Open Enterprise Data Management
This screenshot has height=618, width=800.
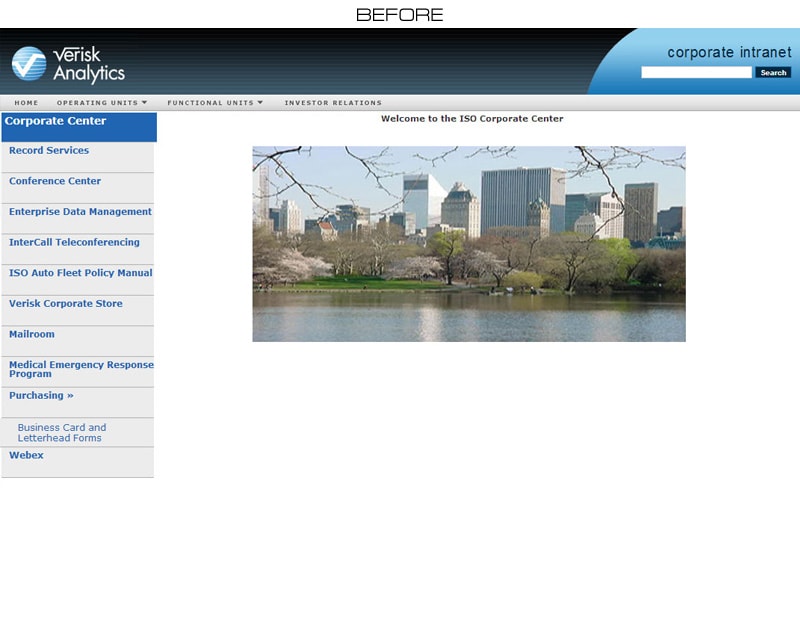[x=78, y=211]
